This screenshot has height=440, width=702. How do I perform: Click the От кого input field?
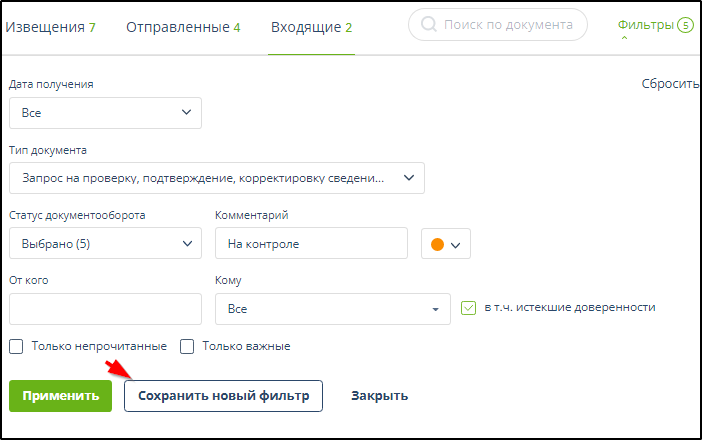tap(105, 309)
